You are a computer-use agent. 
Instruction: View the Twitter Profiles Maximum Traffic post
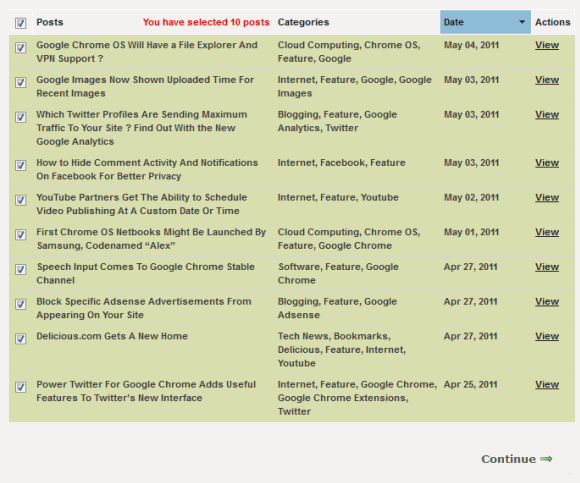tap(547, 115)
